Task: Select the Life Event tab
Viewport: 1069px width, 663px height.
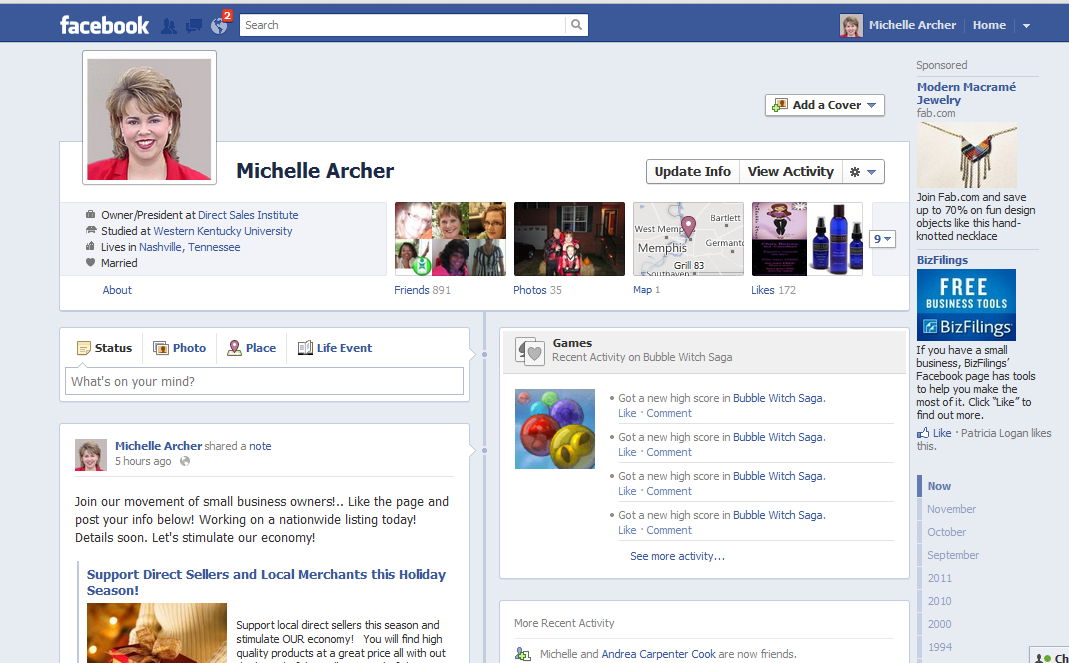Action: tap(335, 348)
